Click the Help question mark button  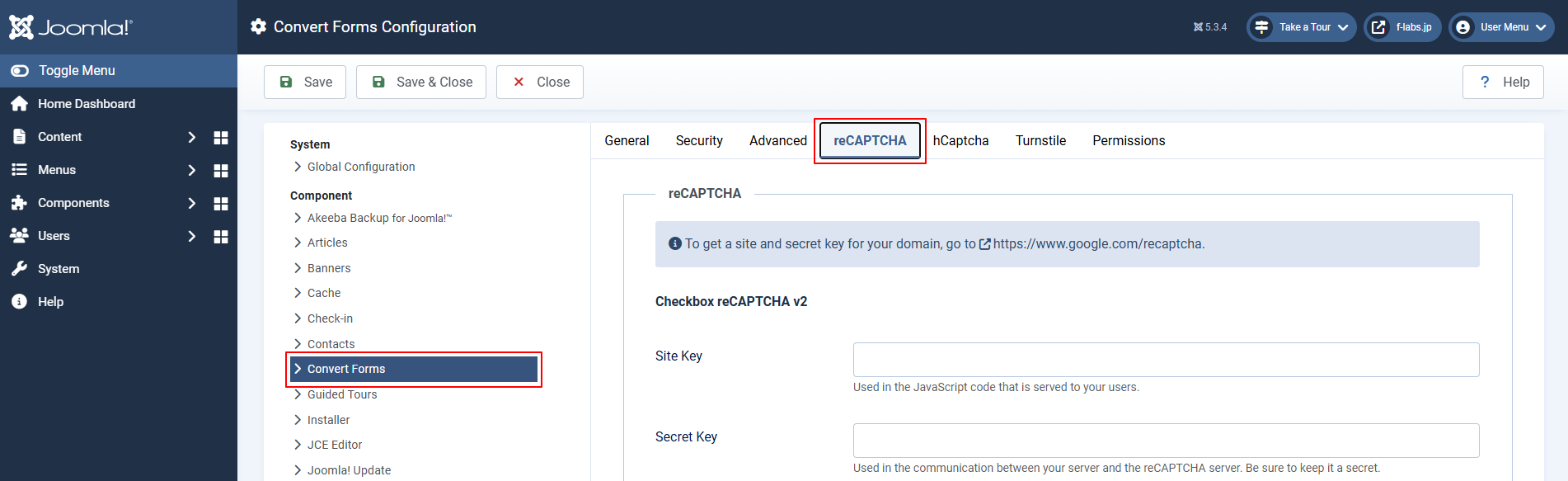pos(1503,82)
